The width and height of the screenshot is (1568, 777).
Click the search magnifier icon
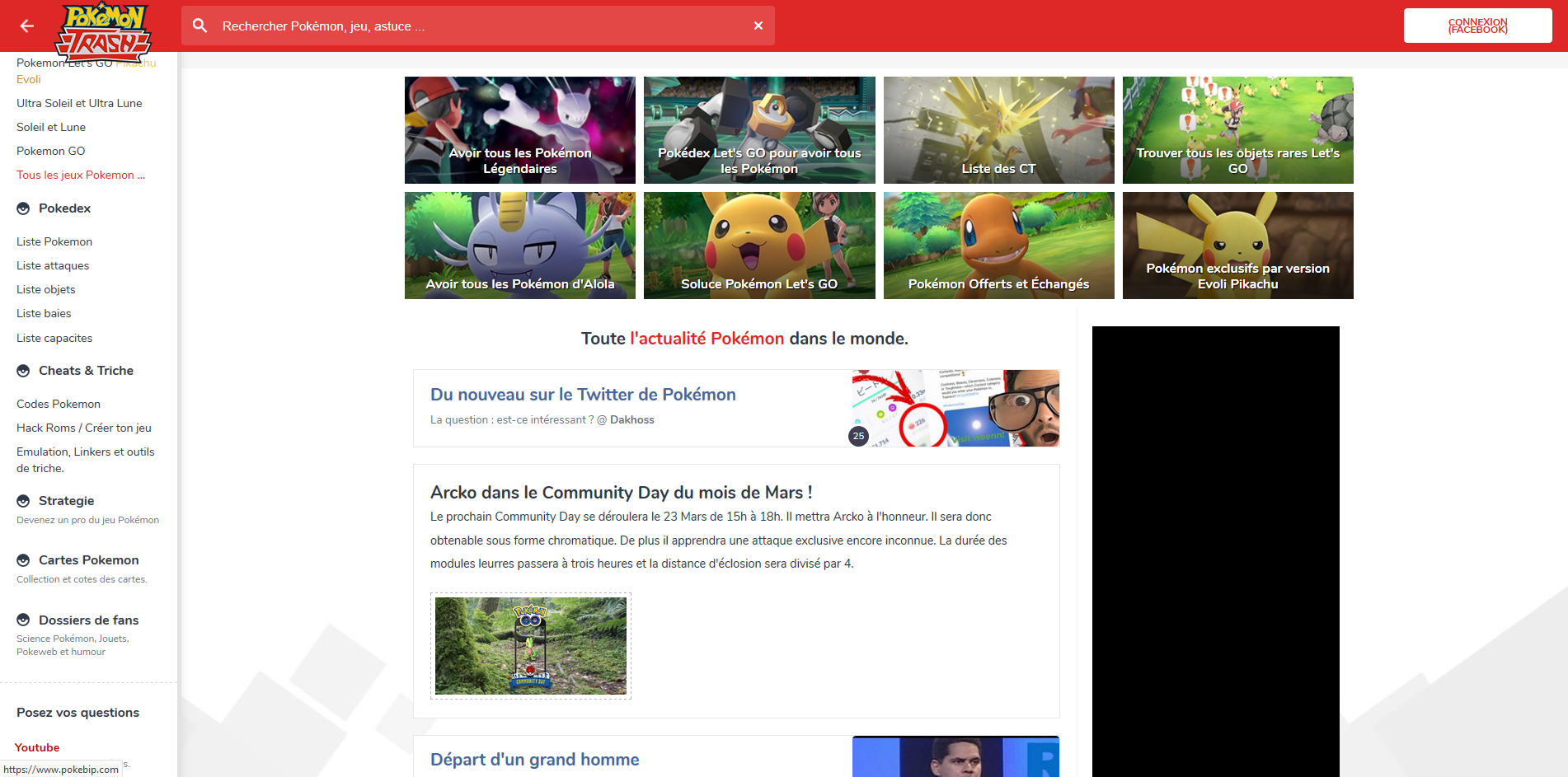[x=200, y=26]
